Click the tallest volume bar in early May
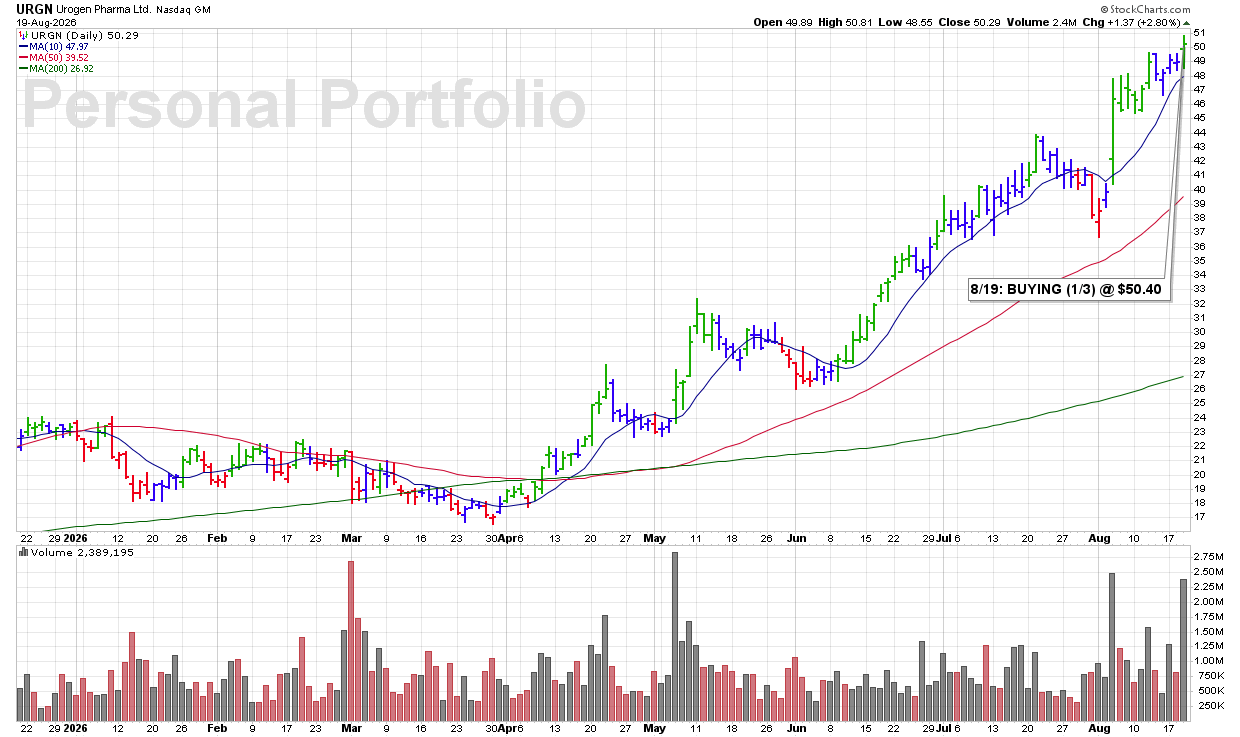Screen dimensions: 1240x737 (x=675, y=636)
